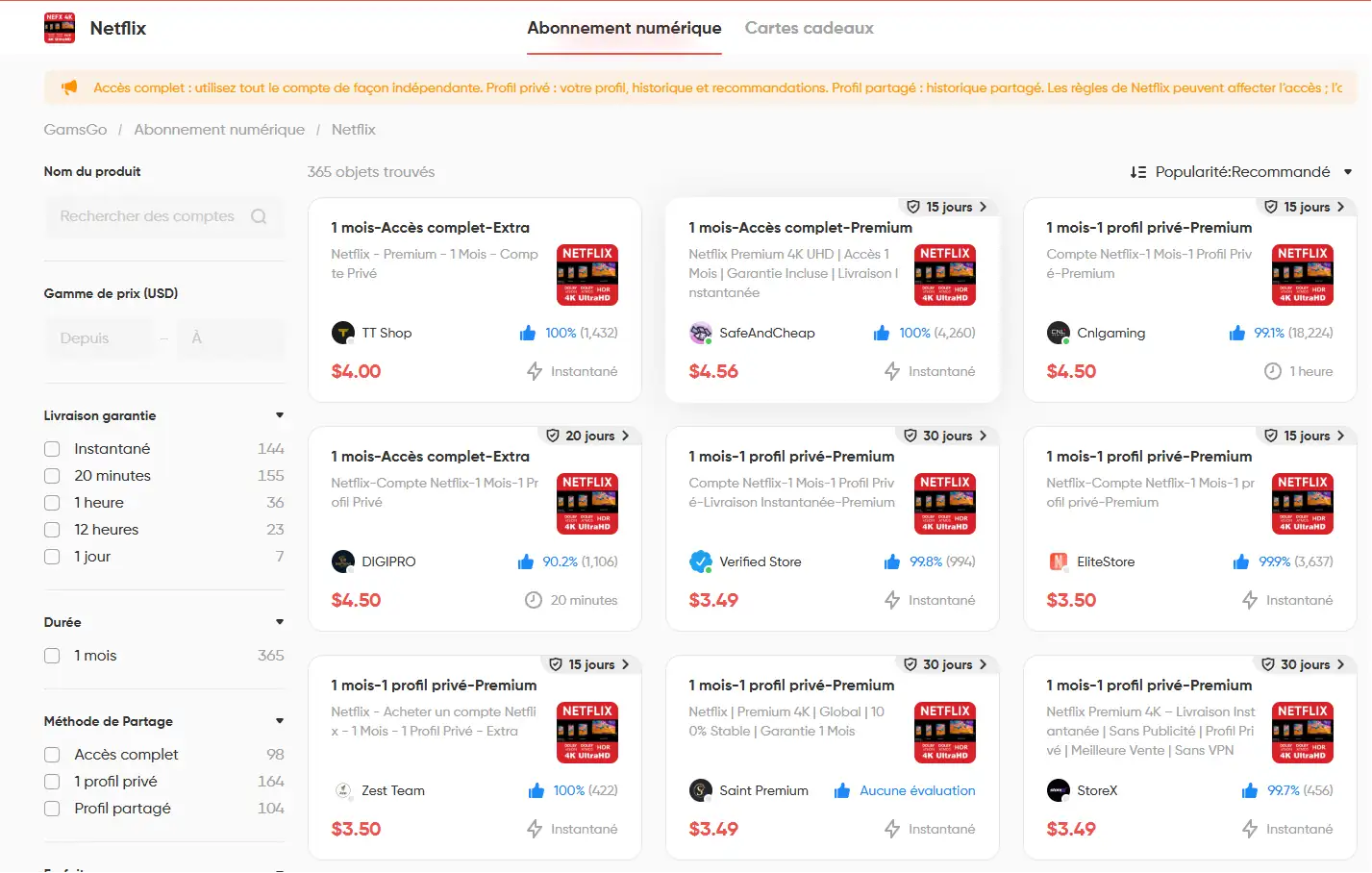Check the 1 profil privé filter
The width and height of the screenshot is (1372, 873).
point(52,782)
